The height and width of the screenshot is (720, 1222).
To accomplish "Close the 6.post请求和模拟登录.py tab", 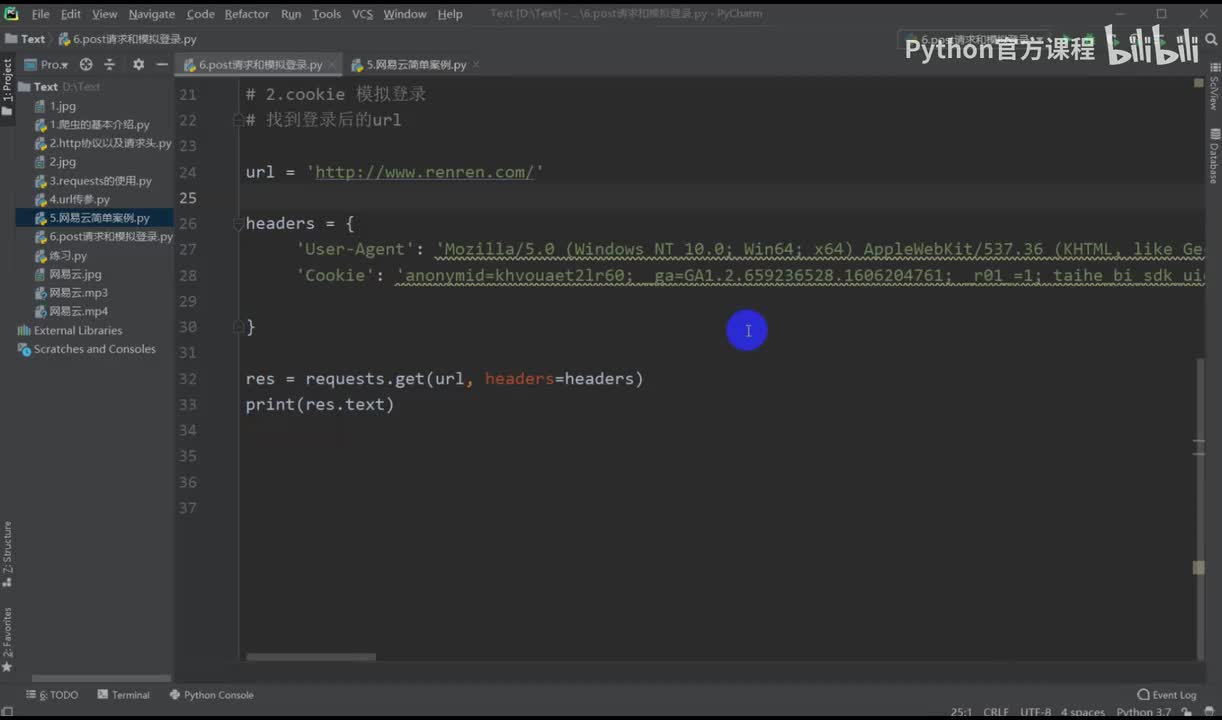I will [332, 65].
